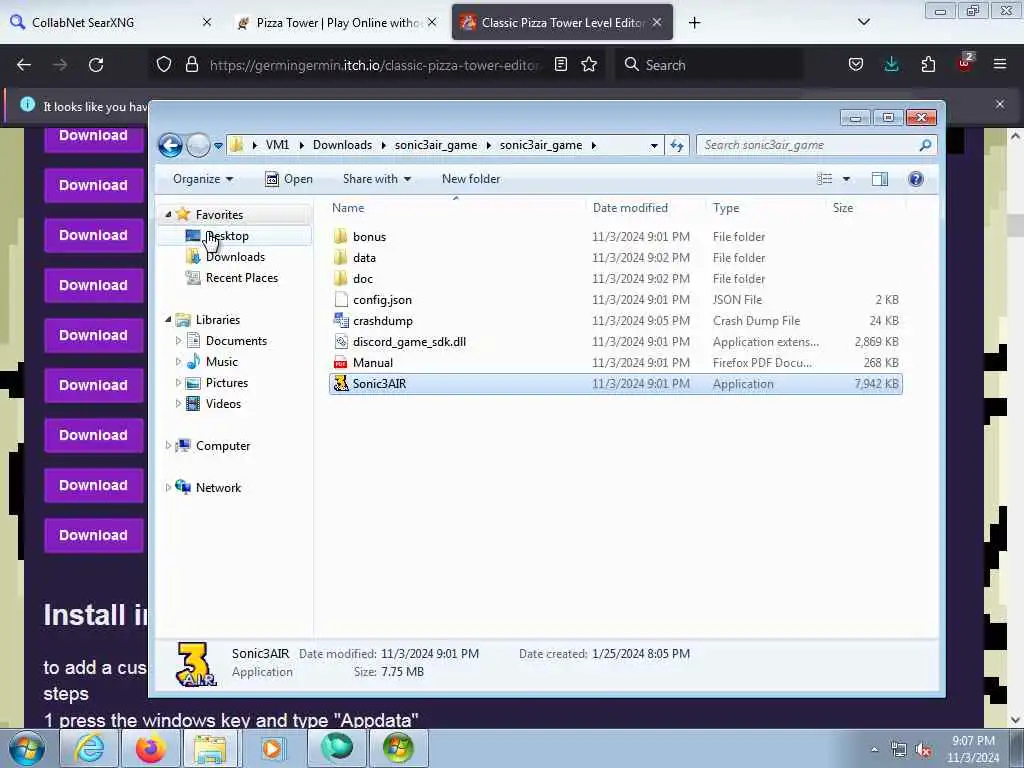Toggle Firefox reader view

(x=560, y=65)
